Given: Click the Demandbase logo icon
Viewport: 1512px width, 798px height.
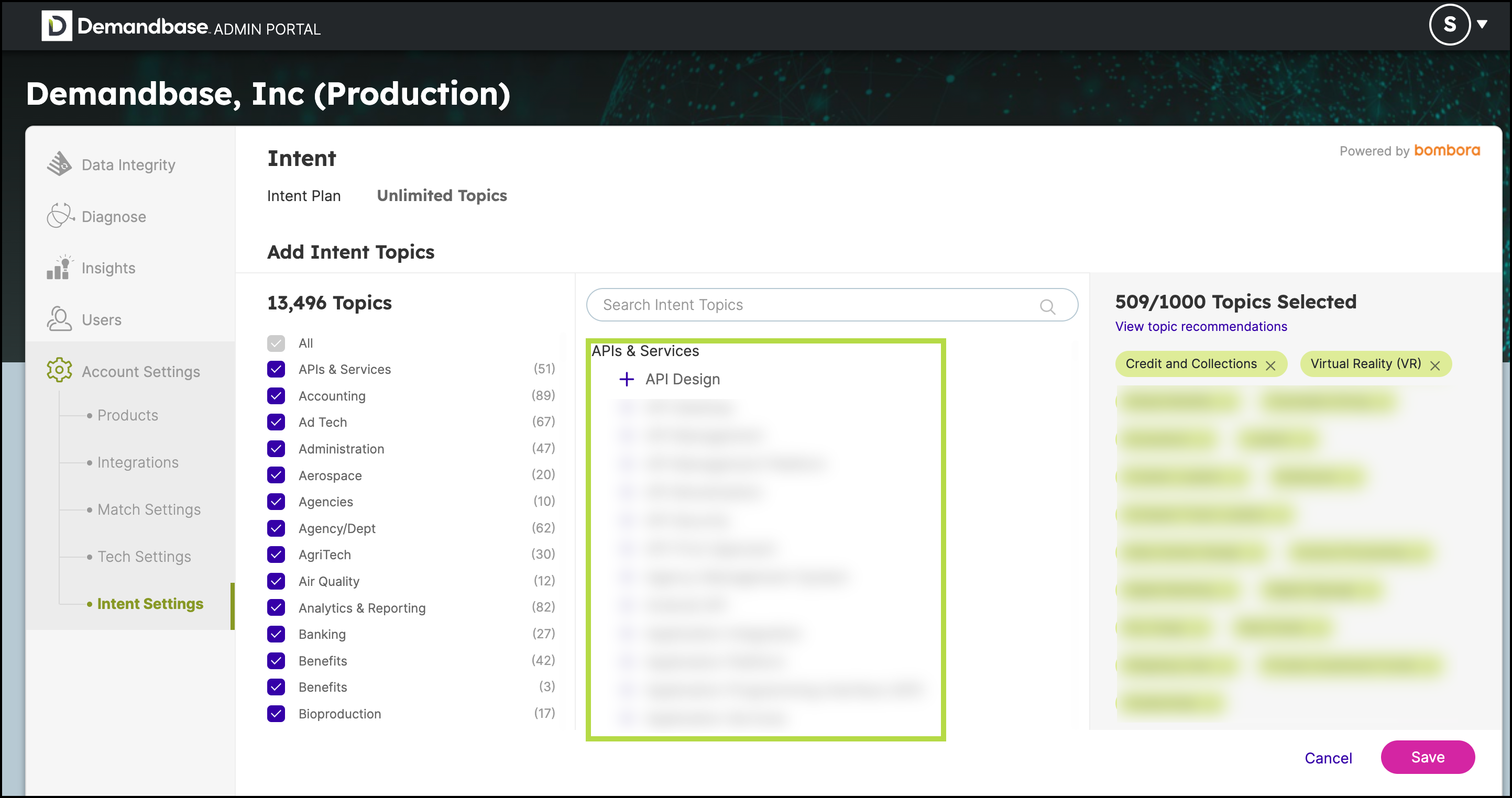Looking at the screenshot, I should (57, 26).
